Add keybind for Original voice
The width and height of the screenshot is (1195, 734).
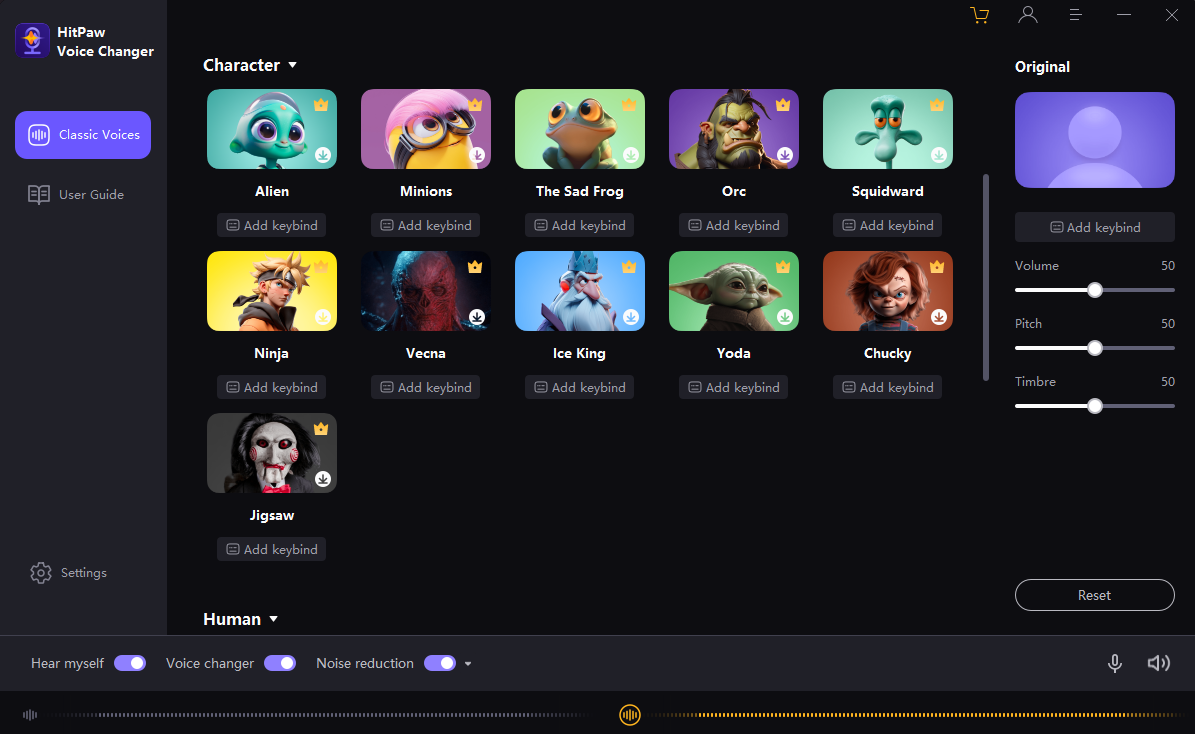click(x=1094, y=227)
